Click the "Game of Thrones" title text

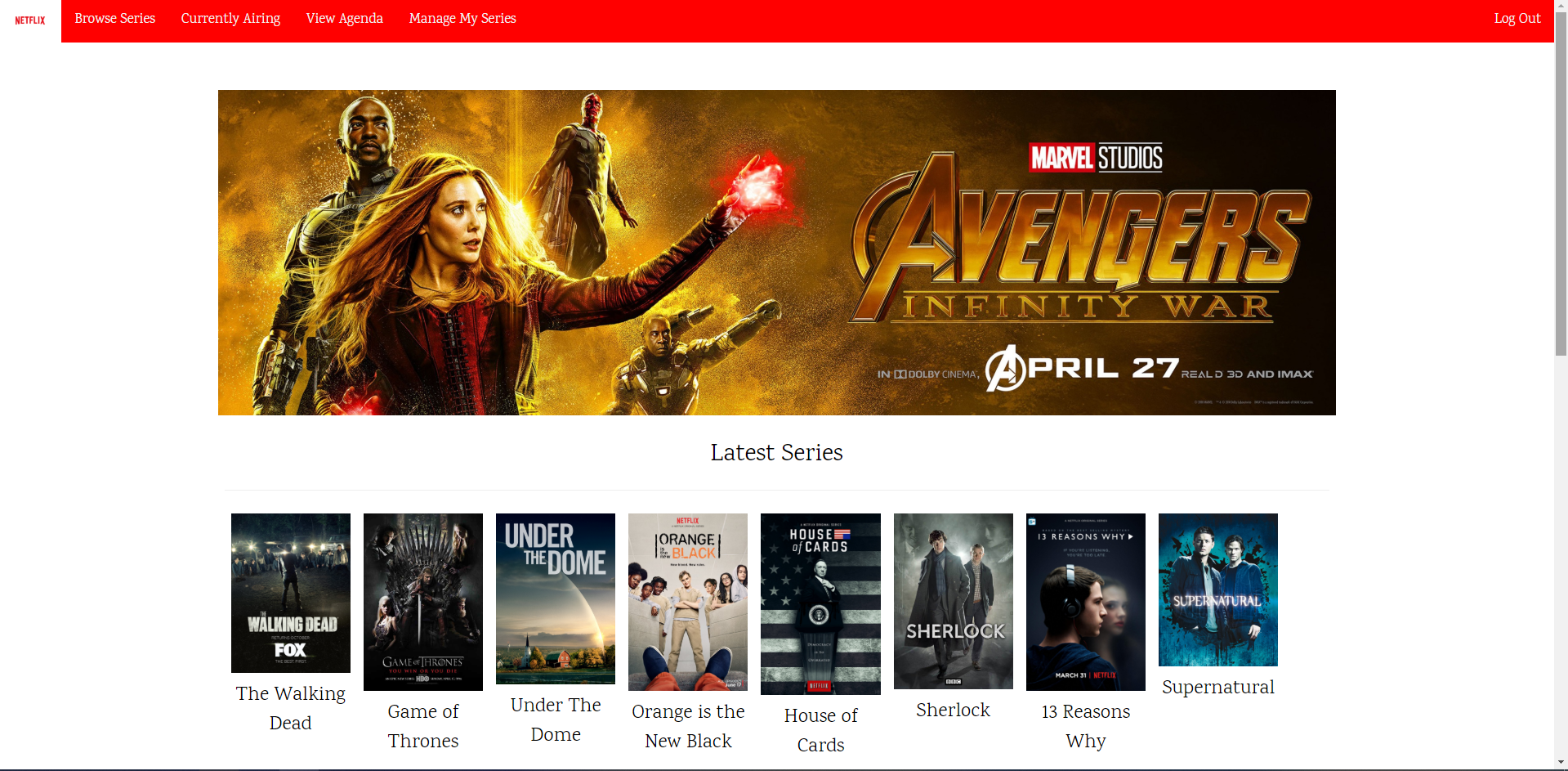click(423, 726)
